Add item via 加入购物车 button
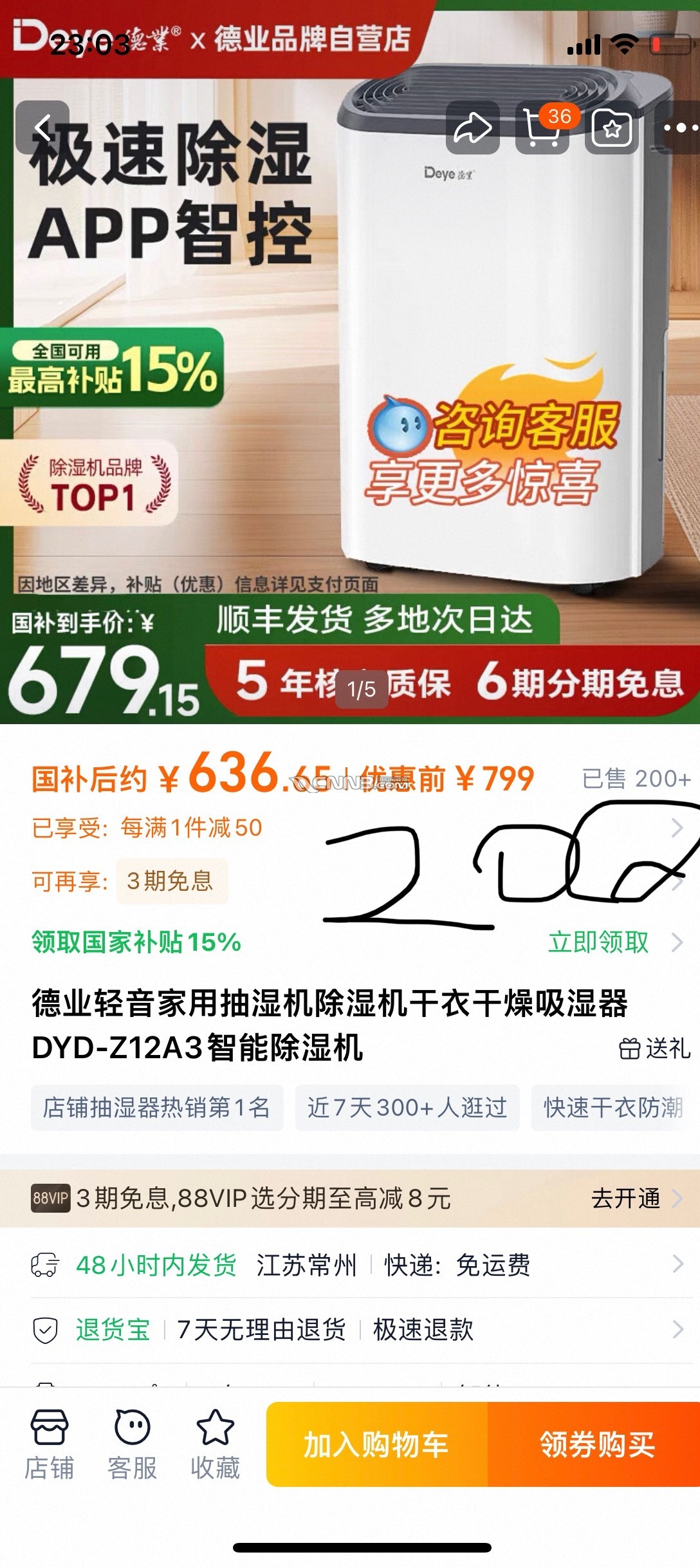This screenshot has width=700, height=1568. pos(377,1444)
